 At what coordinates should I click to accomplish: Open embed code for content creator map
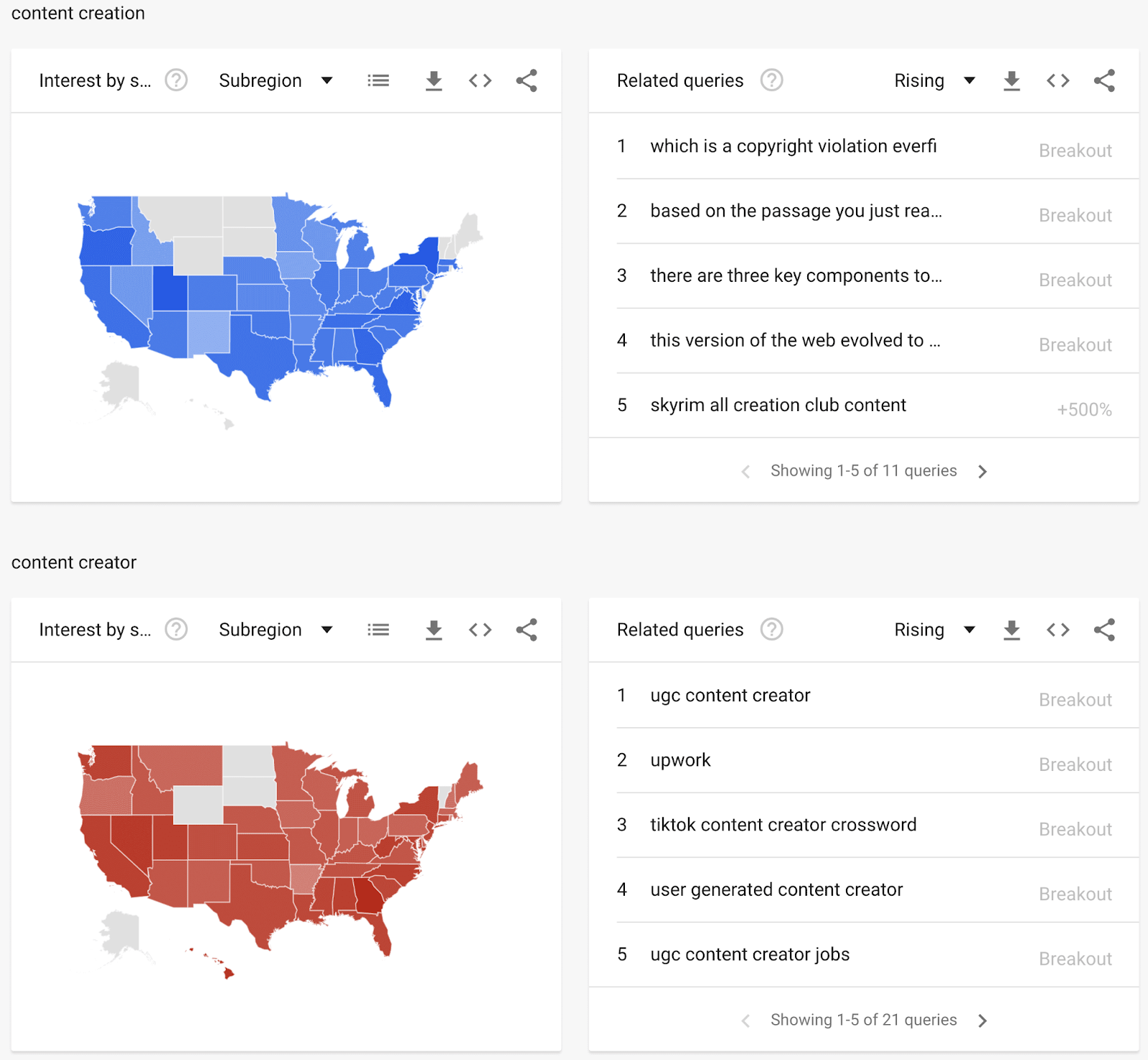[x=480, y=630]
